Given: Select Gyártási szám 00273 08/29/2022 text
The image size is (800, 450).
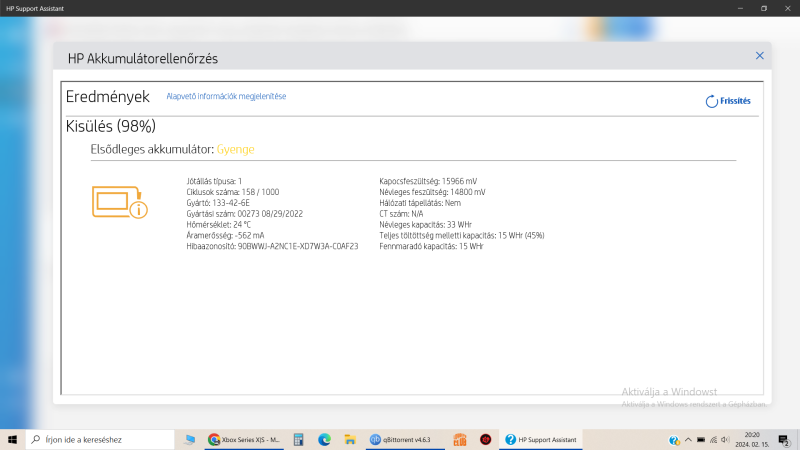Looking at the screenshot, I should (x=244, y=214).
